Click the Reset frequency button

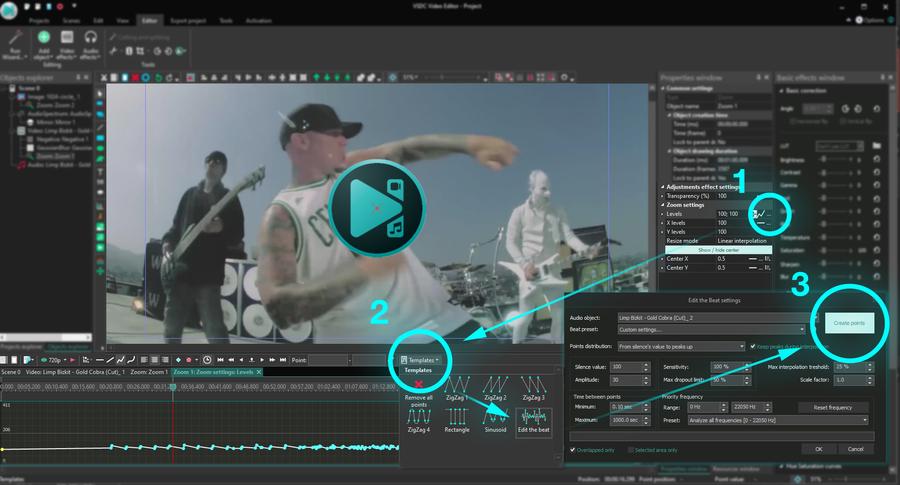(x=832, y=407)
